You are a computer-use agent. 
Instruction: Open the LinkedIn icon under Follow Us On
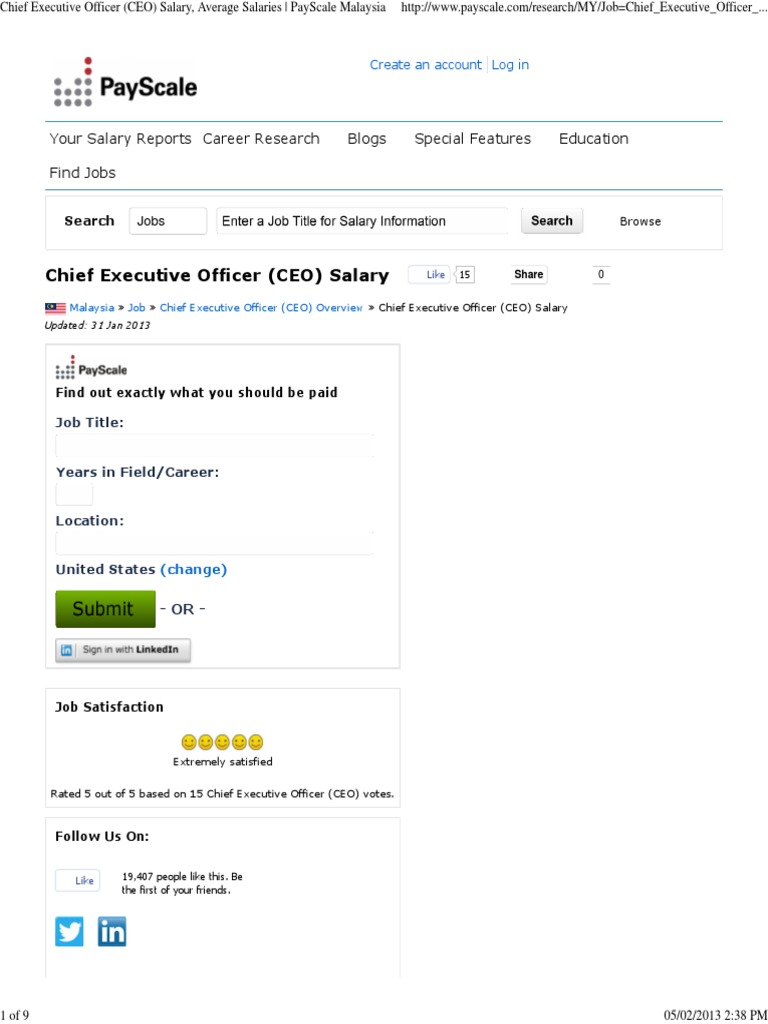click(112, 932)
